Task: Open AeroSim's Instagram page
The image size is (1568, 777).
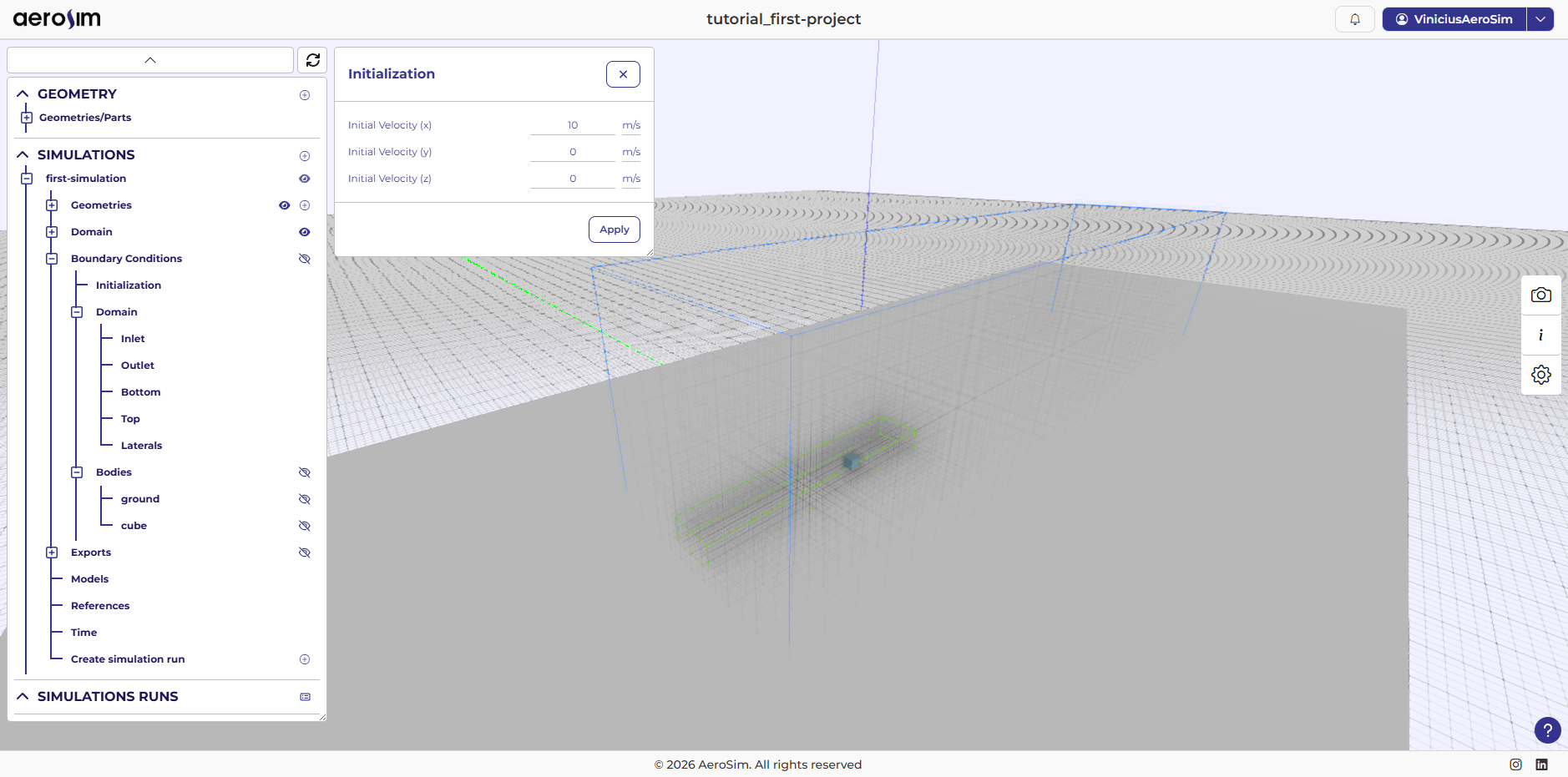Action: 1515,764
